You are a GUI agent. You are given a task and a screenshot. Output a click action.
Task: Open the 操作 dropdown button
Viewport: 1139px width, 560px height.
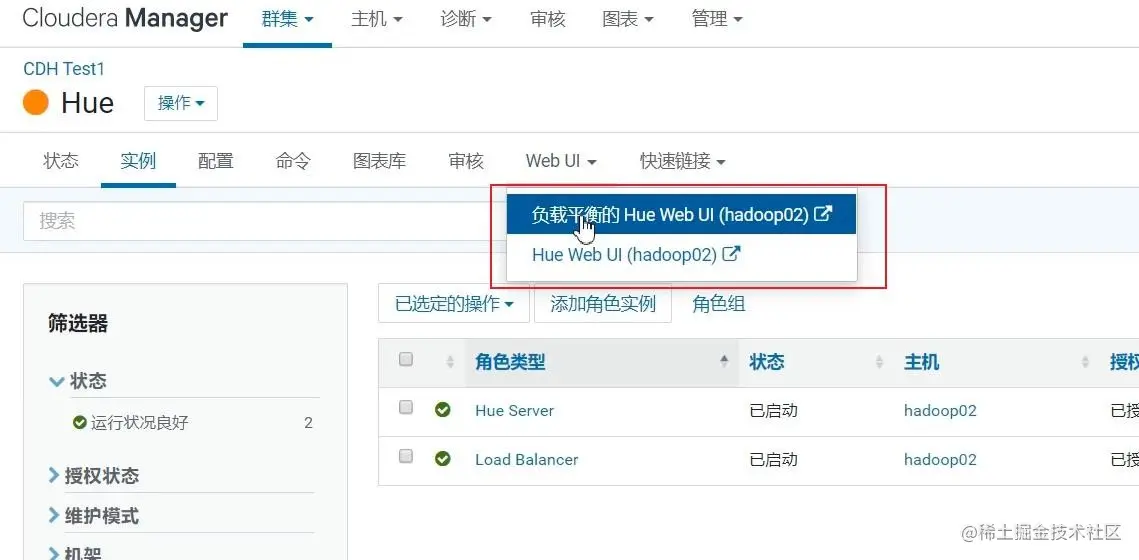click(x=181, y=103)
